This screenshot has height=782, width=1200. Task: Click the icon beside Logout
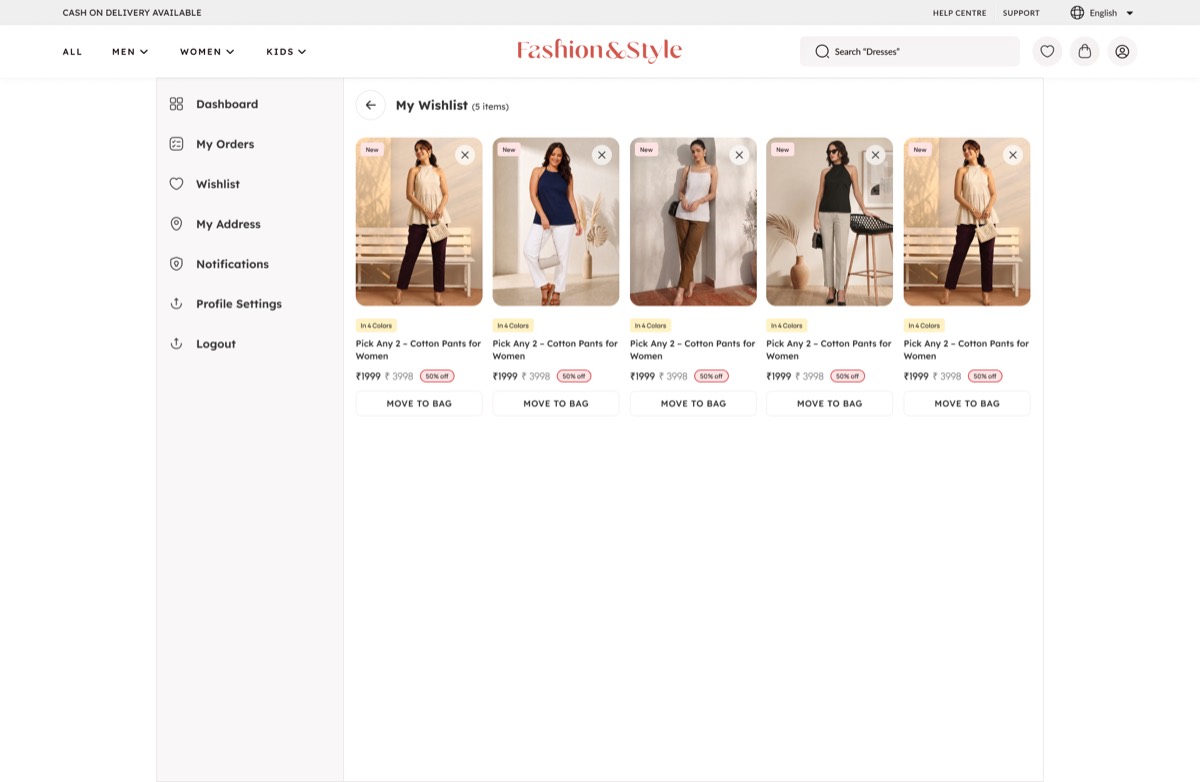coord(176,344)
